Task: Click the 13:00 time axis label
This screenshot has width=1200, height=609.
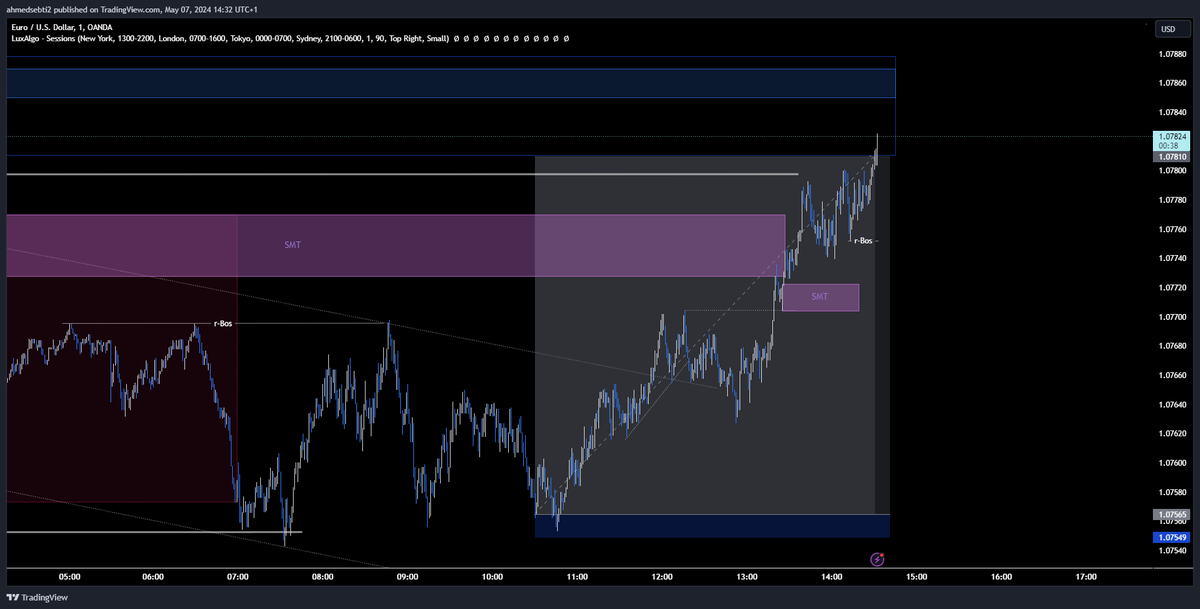Action: [x=746, y=577]
